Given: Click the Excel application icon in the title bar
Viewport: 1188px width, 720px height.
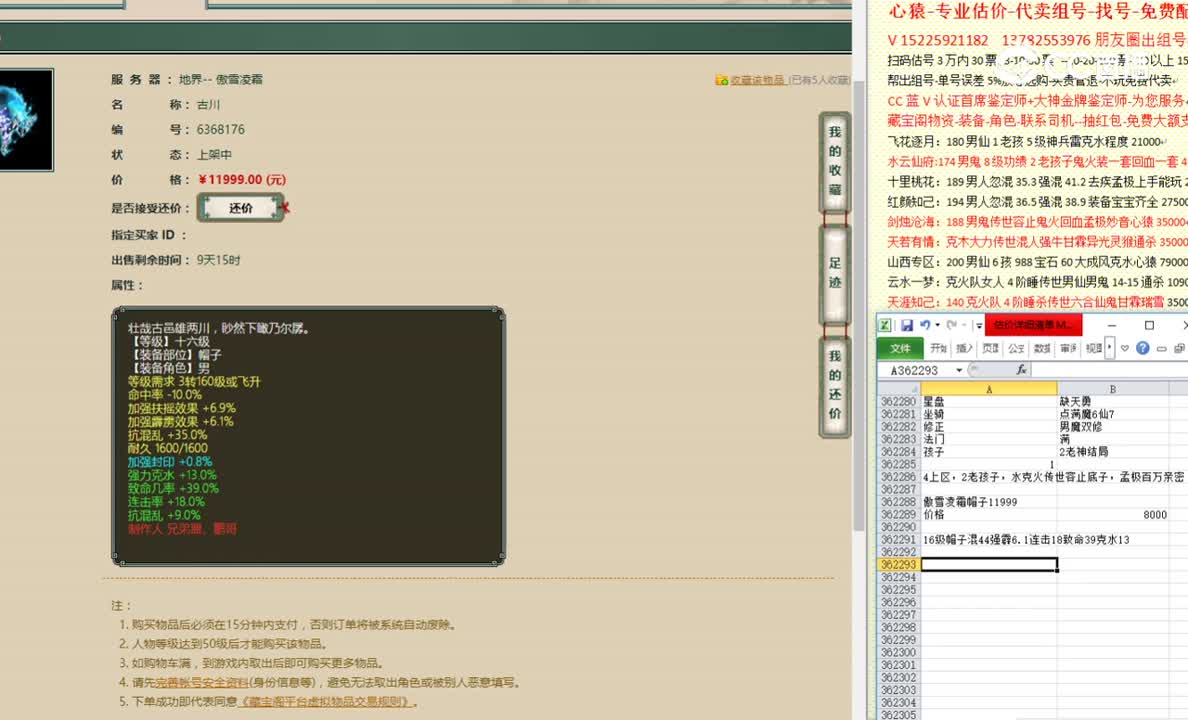Looking at the screenshot, I should pyautogui.click(x=884, y=325).
